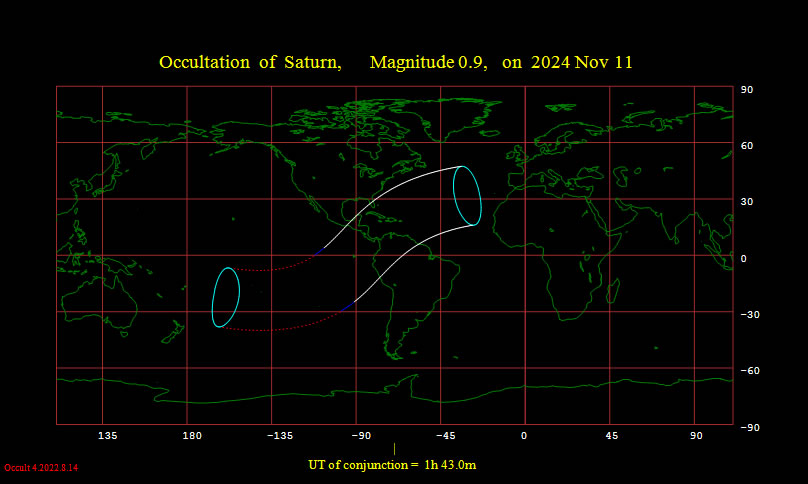Click the 'Magnitude 0.9,' text in title
This screenshot has width=808, height=484.
click(428, 62)
